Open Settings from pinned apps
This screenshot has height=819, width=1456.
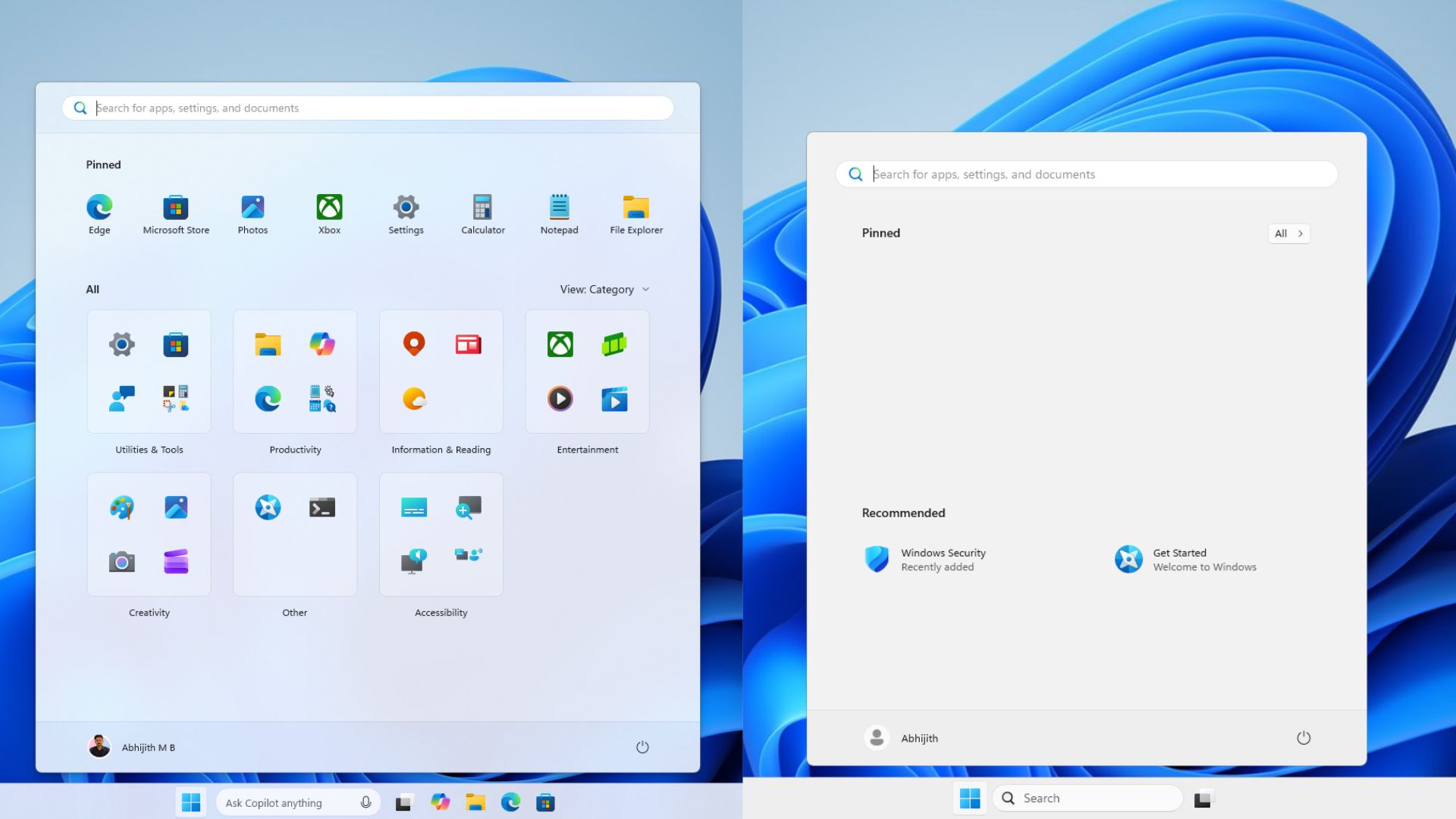point(406,209)
